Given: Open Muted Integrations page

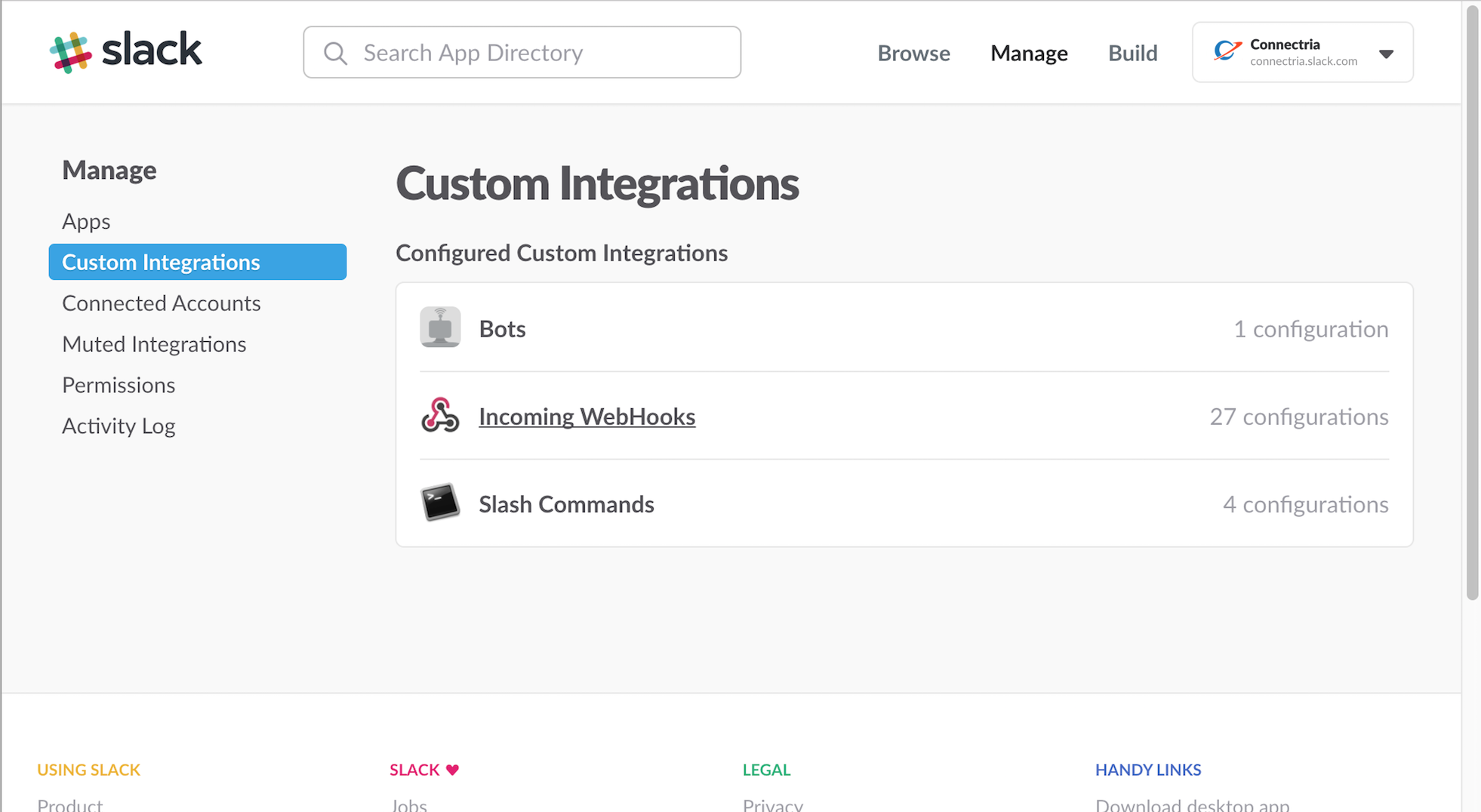Looking at the screenshot, I should pyautogui.click(x=154, y=344).
